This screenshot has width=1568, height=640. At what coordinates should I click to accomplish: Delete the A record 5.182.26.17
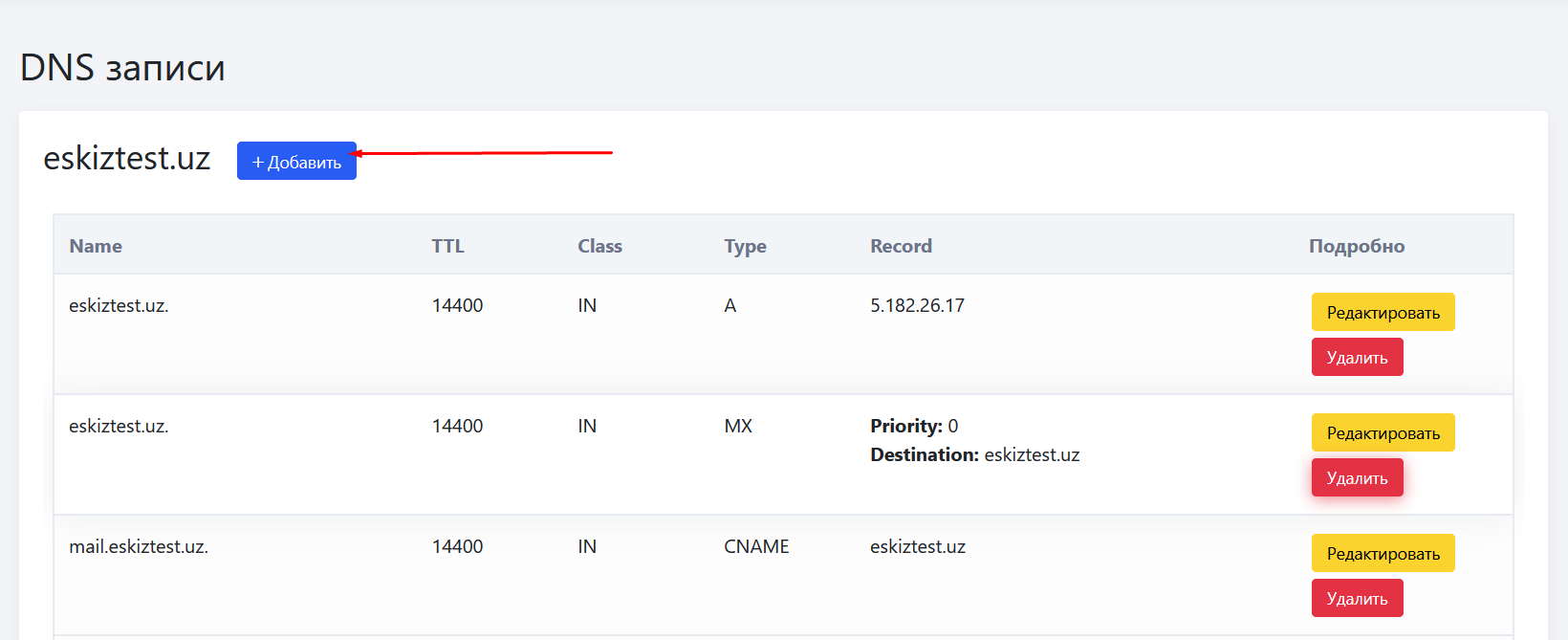point(1356,358)
